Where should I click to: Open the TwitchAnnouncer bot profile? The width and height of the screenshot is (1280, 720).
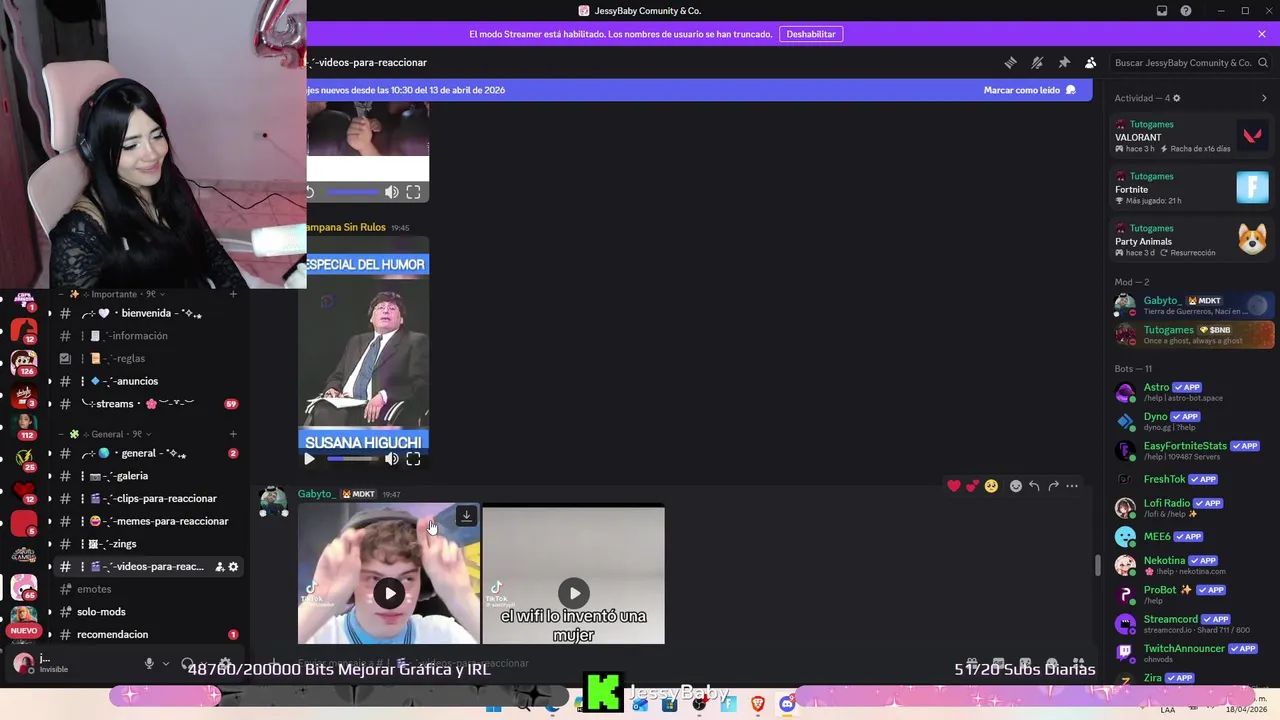1192,653
